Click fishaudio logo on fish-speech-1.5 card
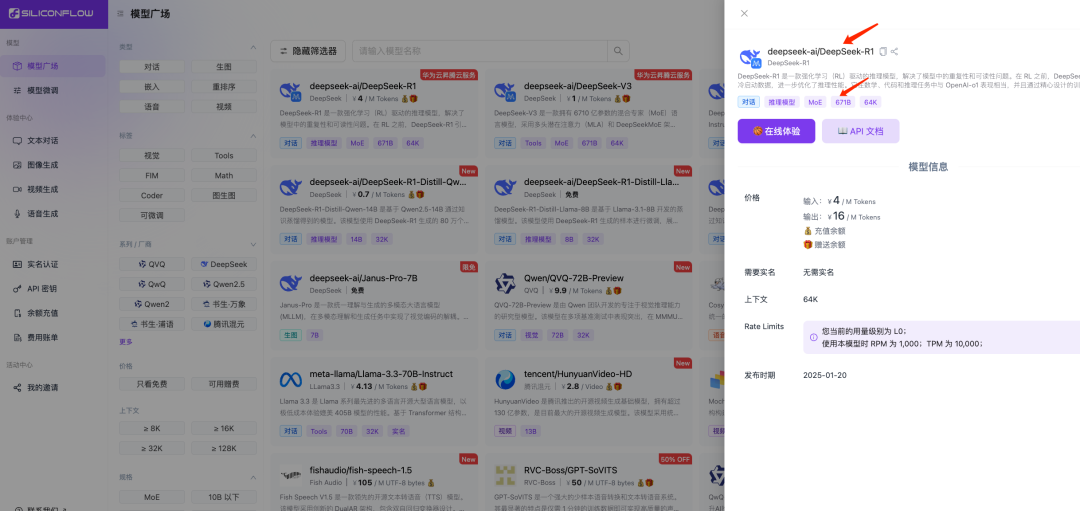 coord(291,475)
